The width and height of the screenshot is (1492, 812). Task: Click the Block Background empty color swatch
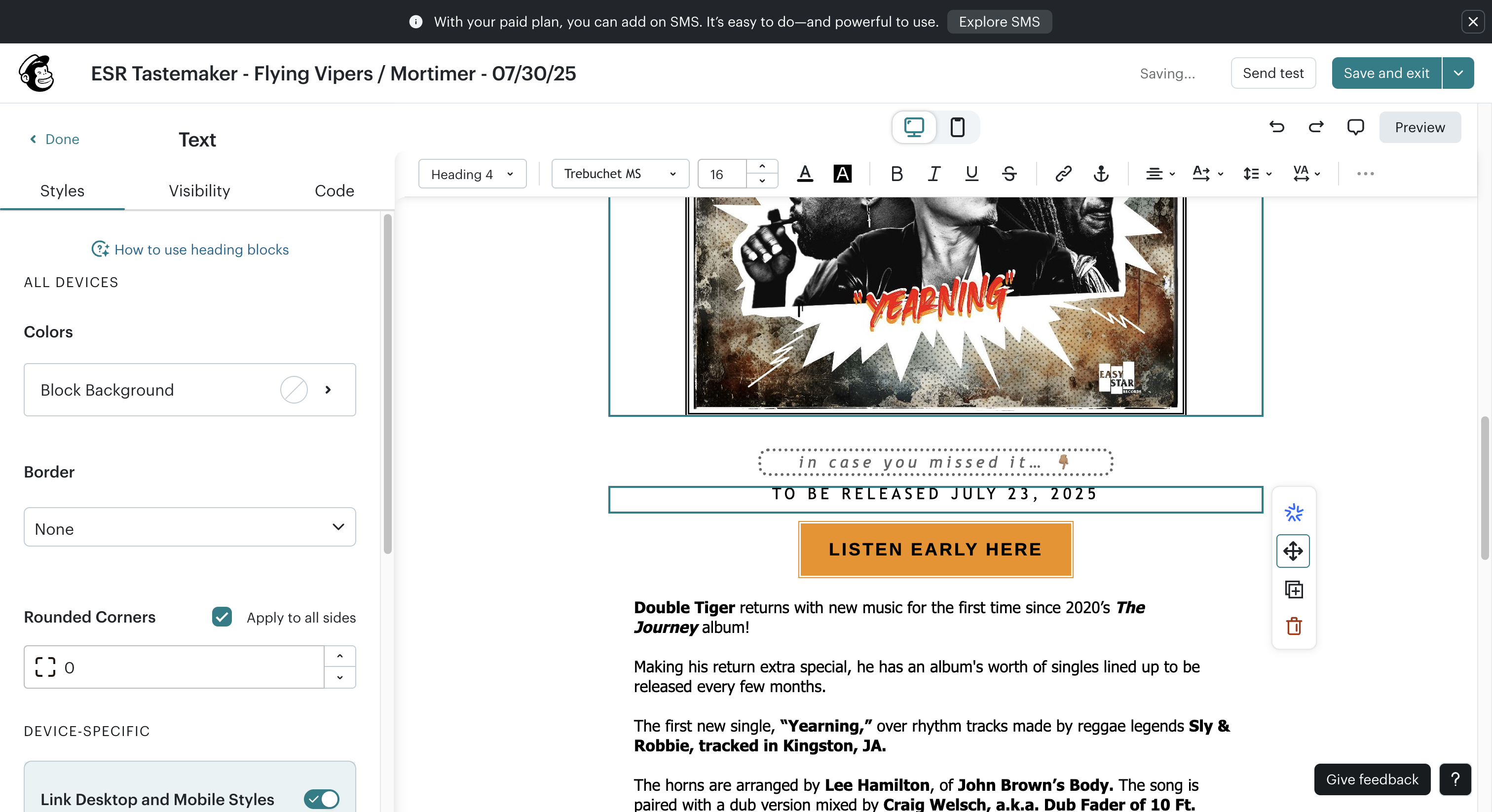[294, 390]
